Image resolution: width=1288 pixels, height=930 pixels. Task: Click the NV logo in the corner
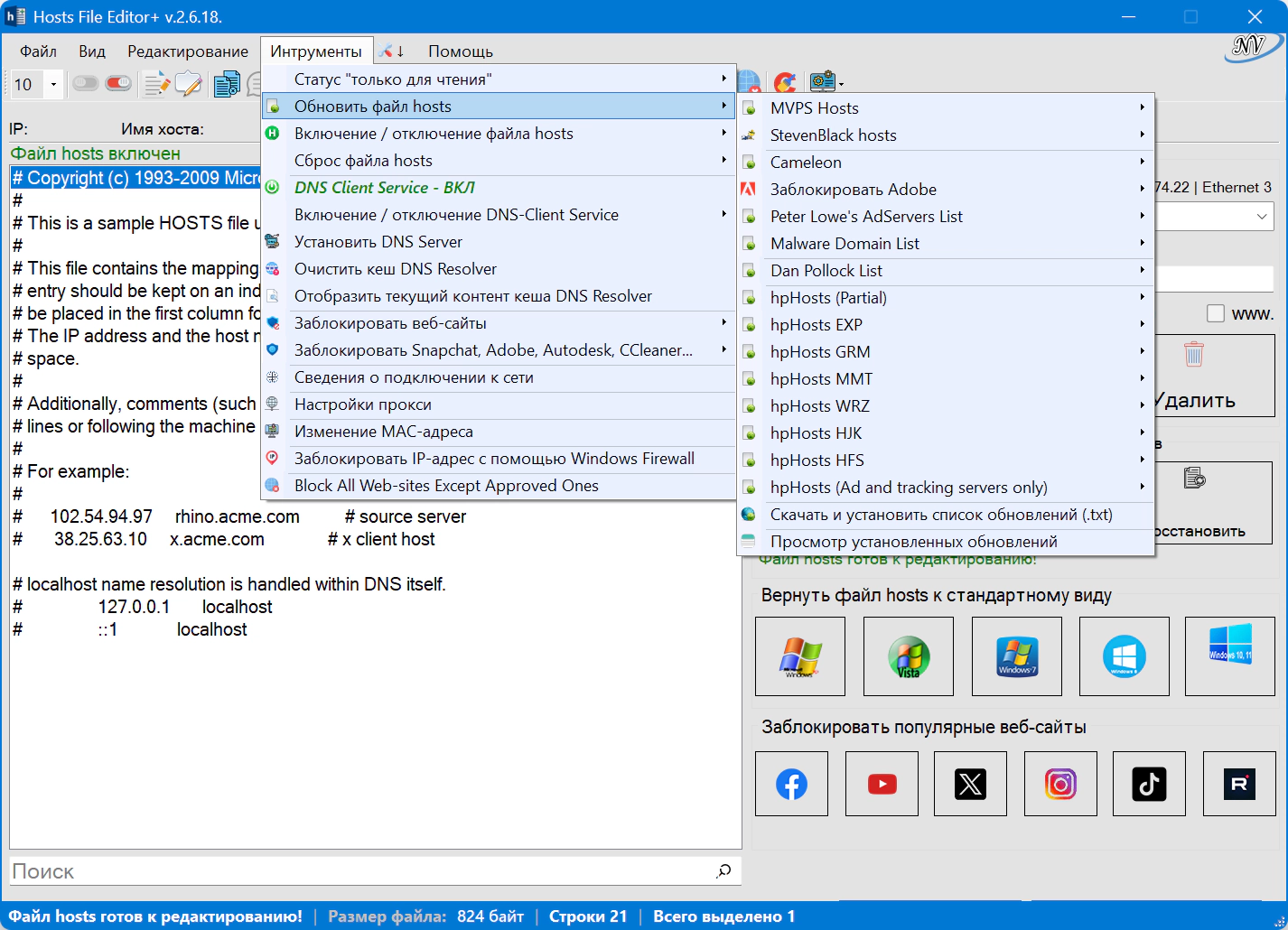click(x=1252, y=47)
